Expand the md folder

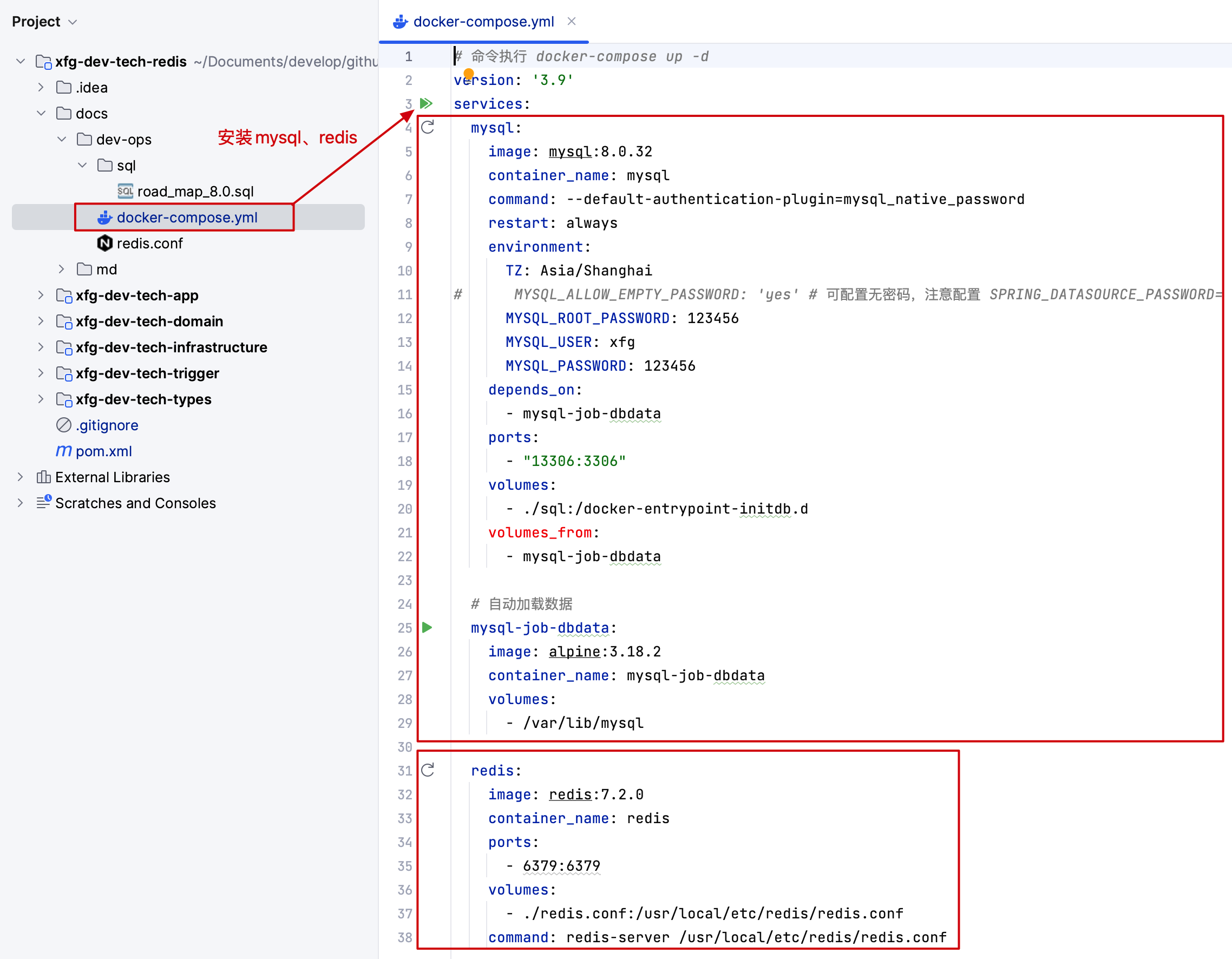62,269
